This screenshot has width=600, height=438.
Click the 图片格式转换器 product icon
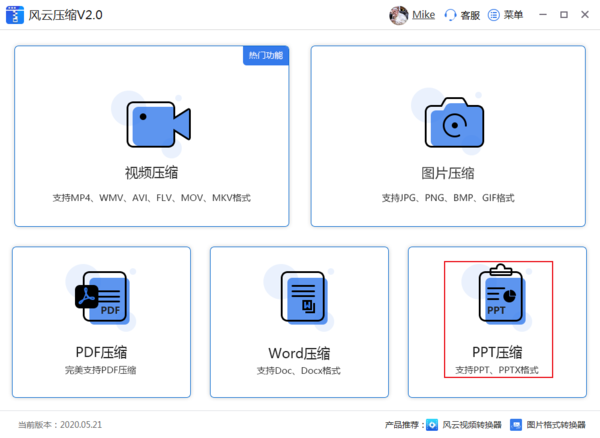(x=516, y=425)
